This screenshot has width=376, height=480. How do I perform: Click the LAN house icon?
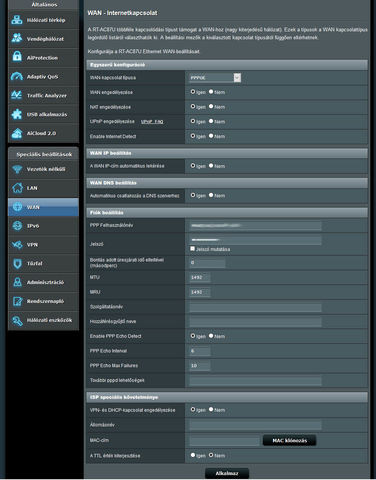[x=17, y=188]
